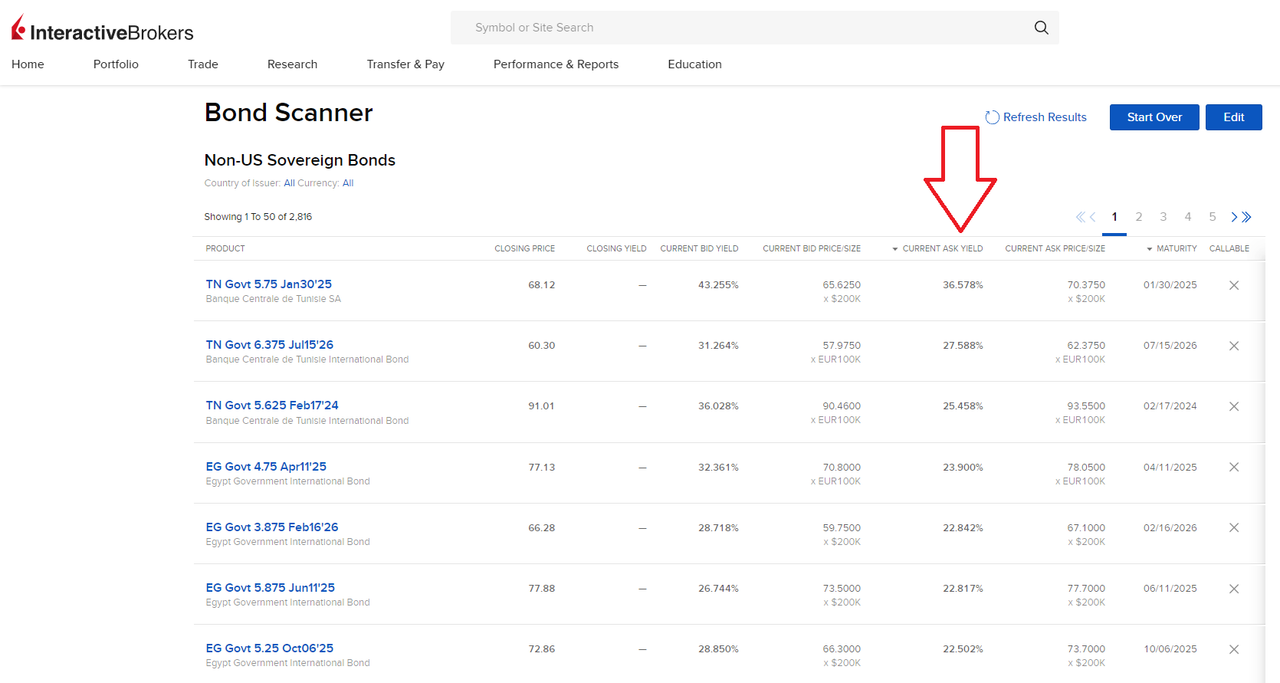This screenshot has width=1280, height=683.
Task: Change the Currency All filter
Action: pos(348,184)
